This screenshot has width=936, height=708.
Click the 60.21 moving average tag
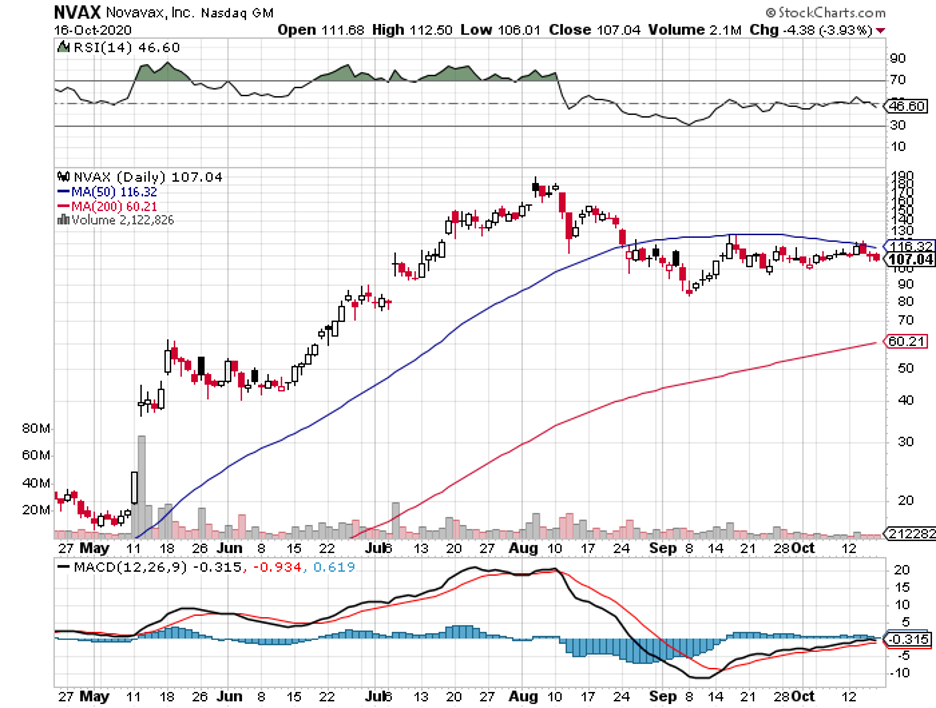click(x=907, y=341)
